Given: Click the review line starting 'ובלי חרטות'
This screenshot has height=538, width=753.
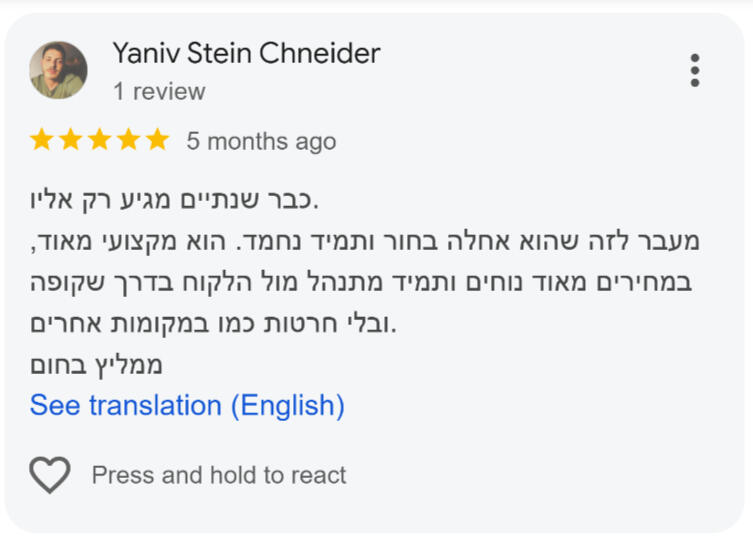Looking at the screenshot, I should pyautogui.click(x=213, y=323).
